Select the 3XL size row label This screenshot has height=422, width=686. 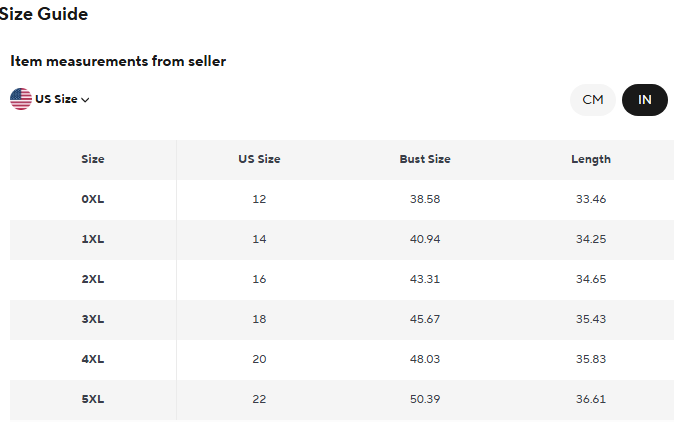[x=93, y=319]
